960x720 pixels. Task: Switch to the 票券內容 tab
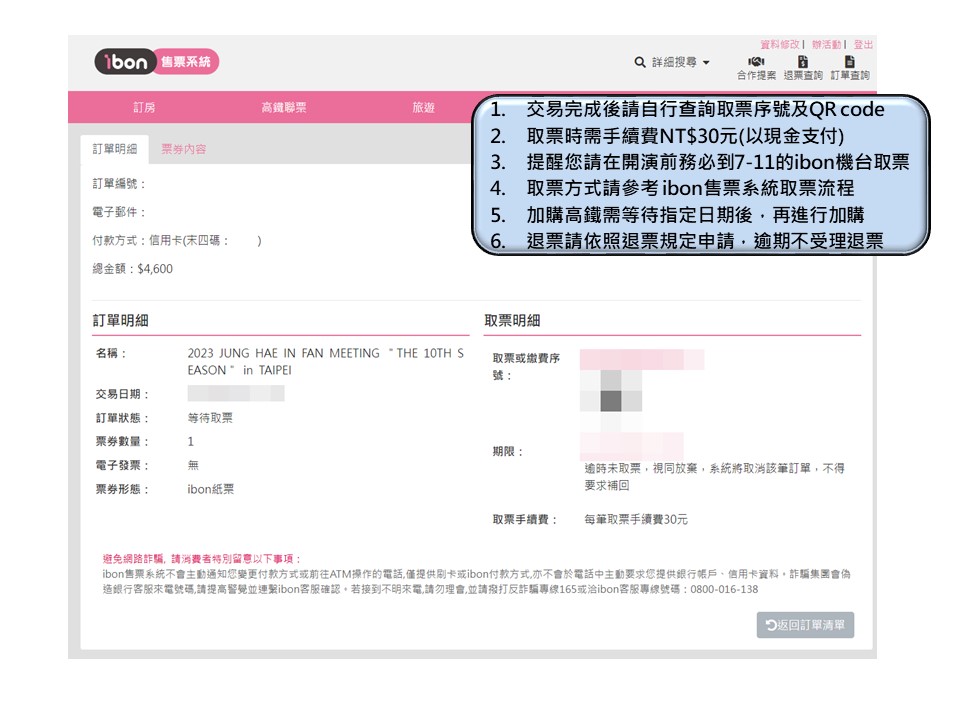[184, 149]
